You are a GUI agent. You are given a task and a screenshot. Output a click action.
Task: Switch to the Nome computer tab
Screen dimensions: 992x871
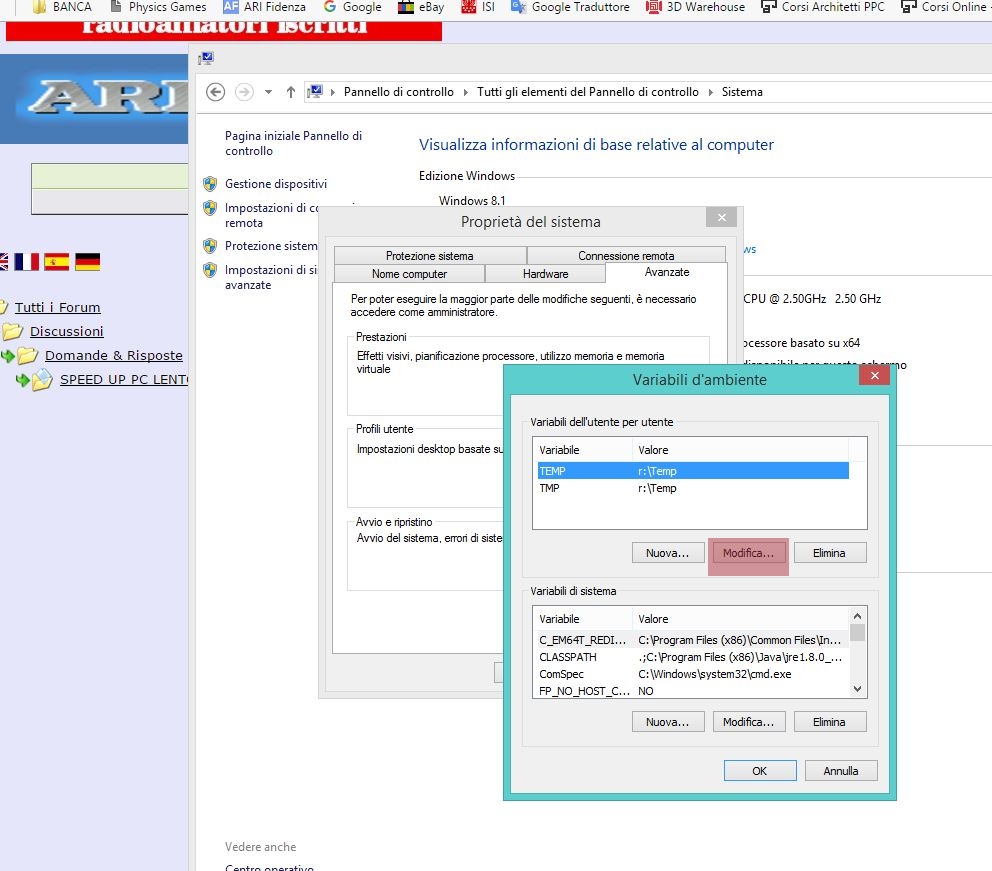(409, 274)
